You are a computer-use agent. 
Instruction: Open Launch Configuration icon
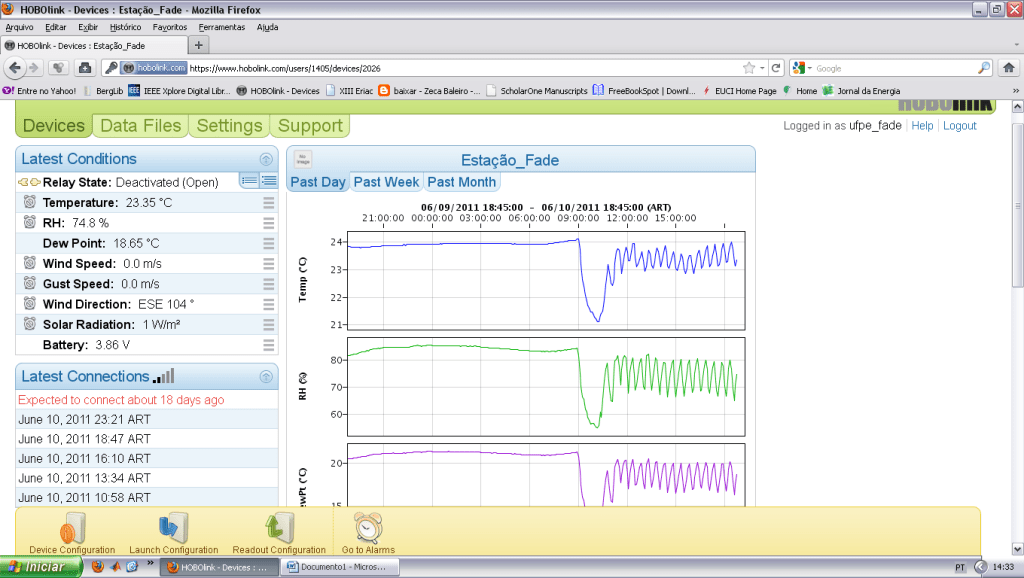172,528
